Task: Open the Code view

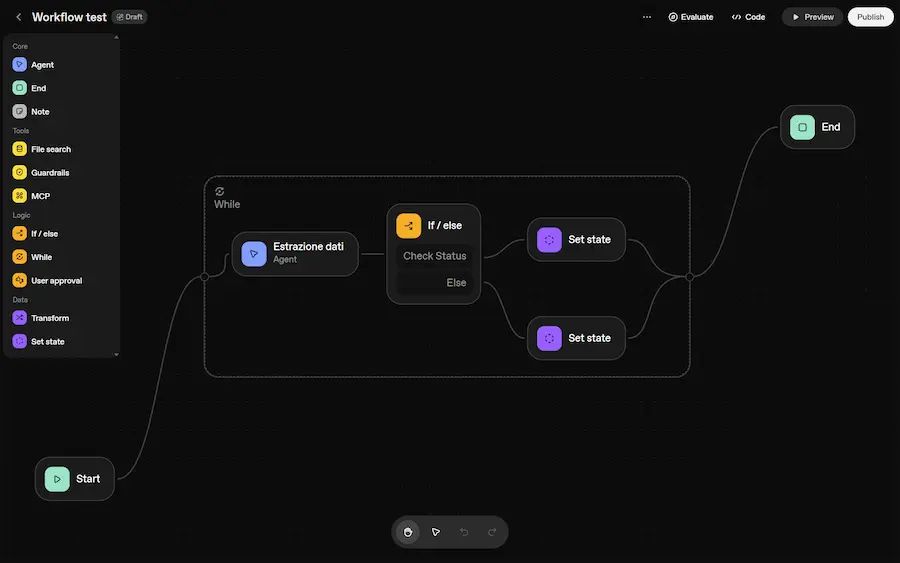Action: [748, 17]
